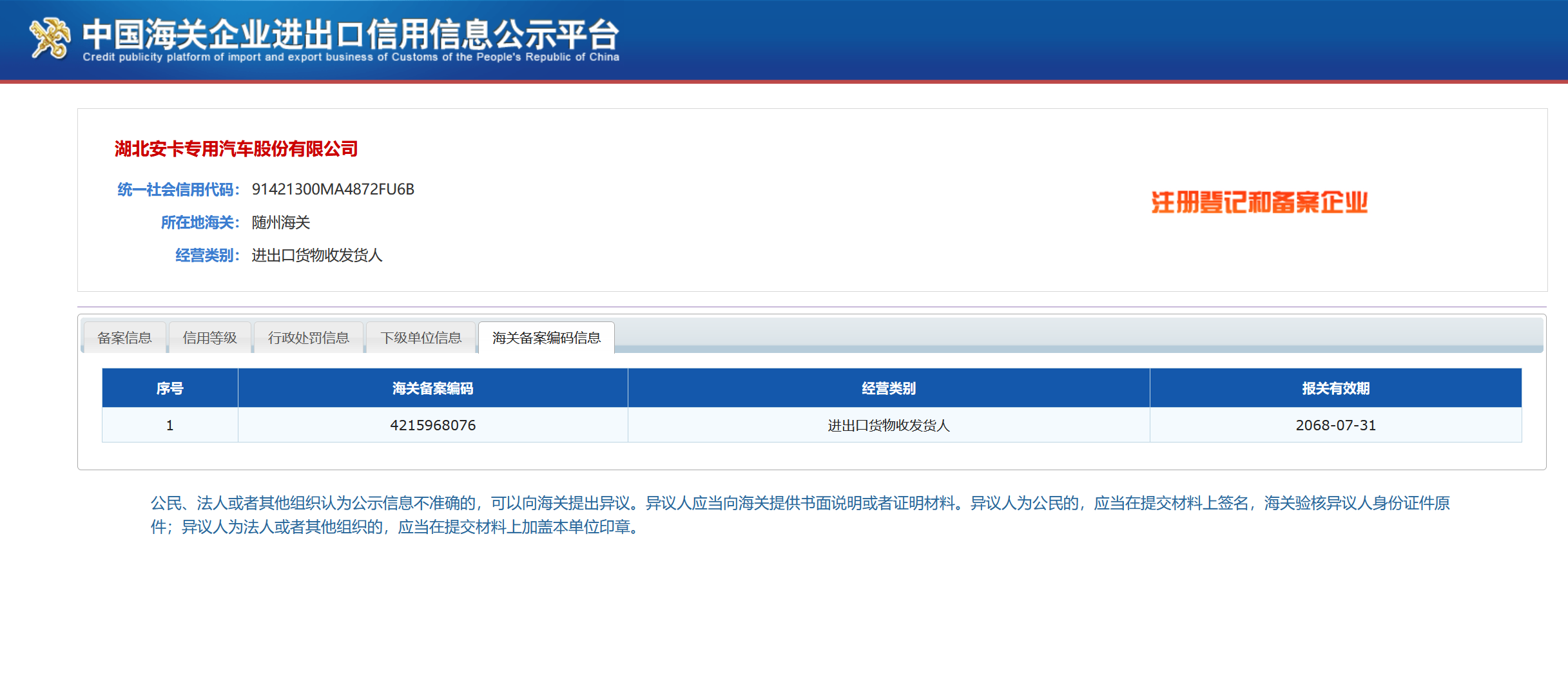Open the 备案信息 tab

pyautogui.click(x=124, y=338)
